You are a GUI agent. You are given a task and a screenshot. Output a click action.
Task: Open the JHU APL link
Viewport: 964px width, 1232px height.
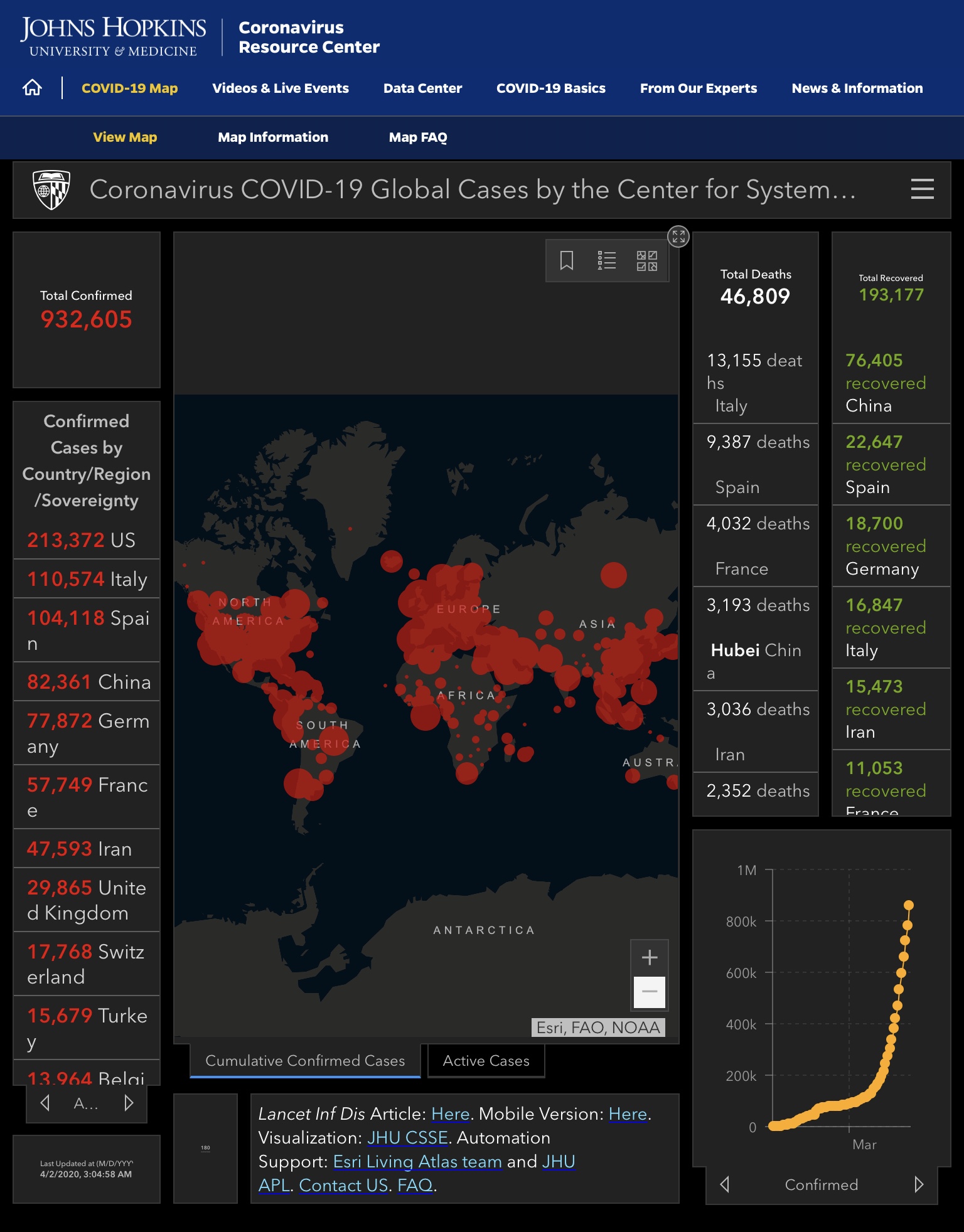[x=559, y=1162]
